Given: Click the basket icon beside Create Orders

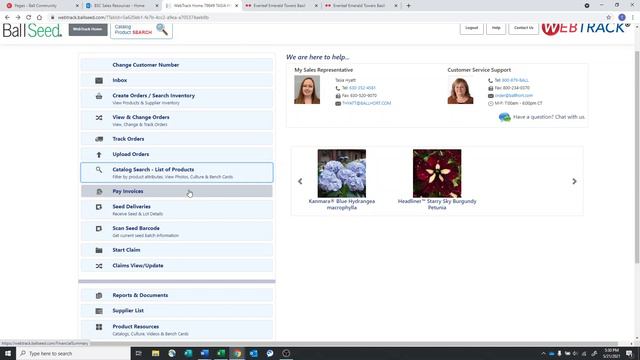Looking at the screenshot, I should click(99, 96).
